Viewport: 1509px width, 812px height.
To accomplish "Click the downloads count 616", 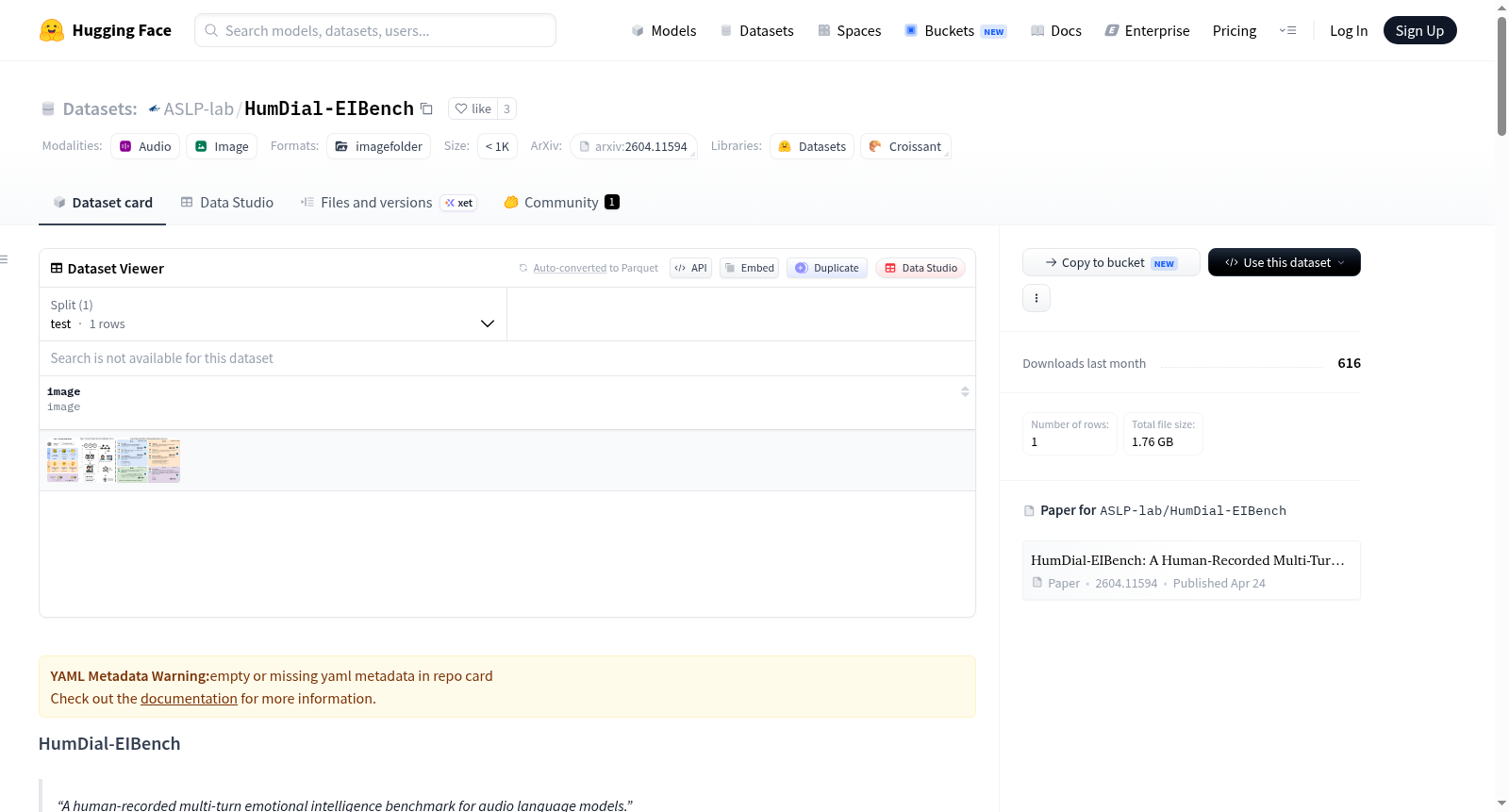I will tap(1350, 363).
